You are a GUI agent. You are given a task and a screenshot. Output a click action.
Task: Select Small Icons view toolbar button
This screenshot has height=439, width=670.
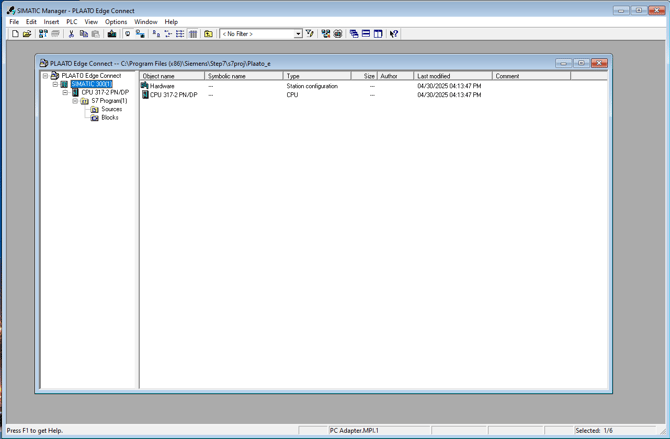(168, 34)
